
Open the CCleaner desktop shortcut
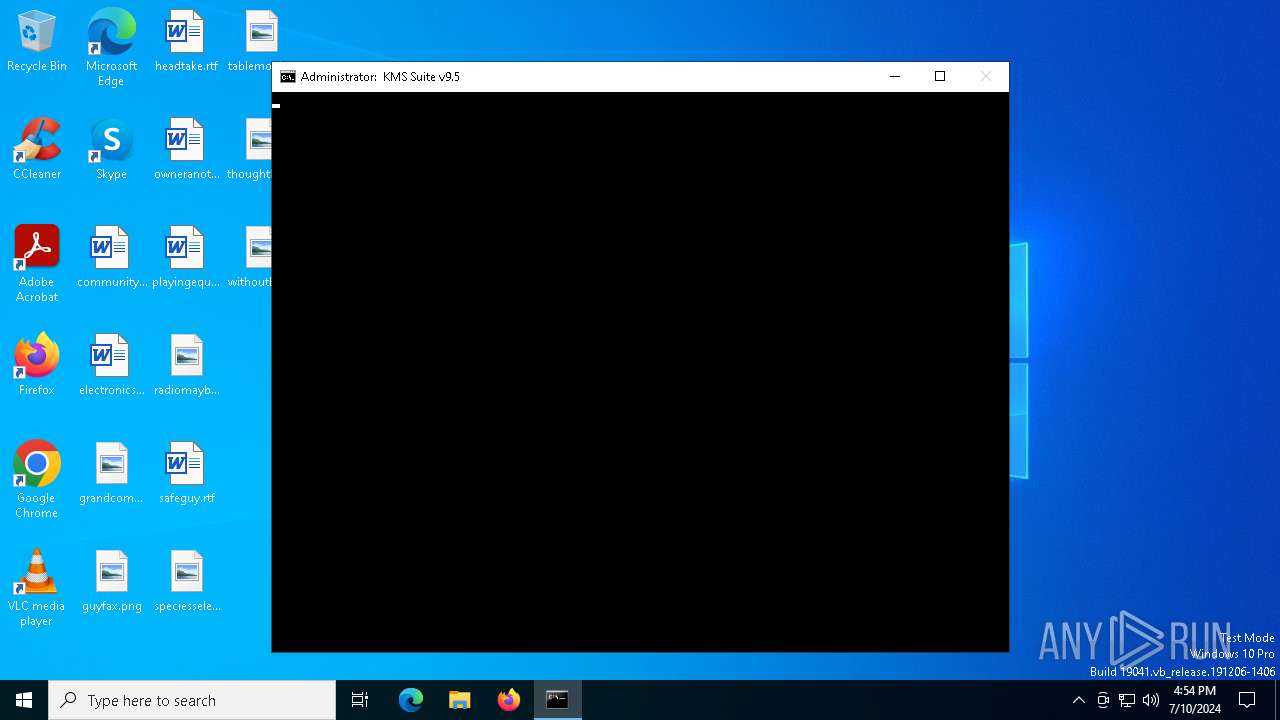point(37,150)
